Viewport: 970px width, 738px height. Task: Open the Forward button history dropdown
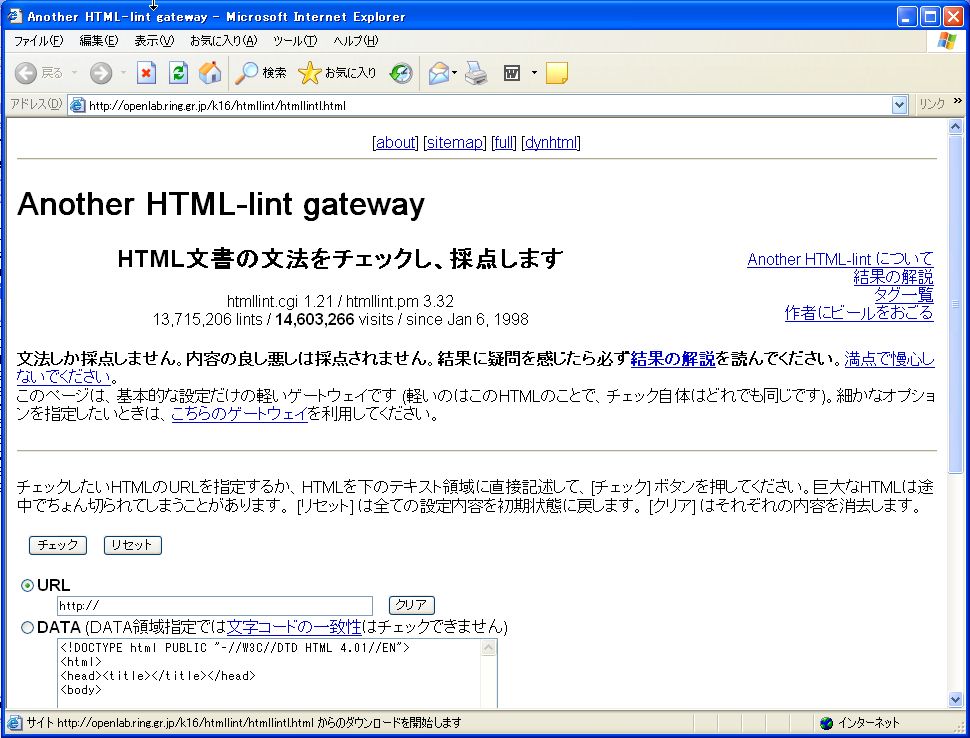click(x=122, y=73)
